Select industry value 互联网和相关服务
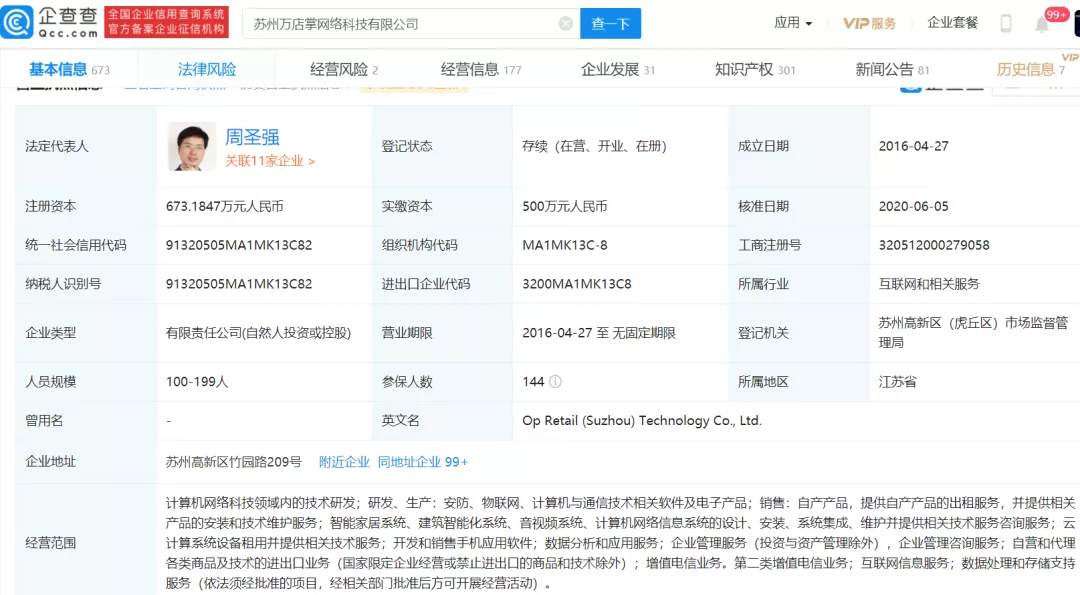Viewport: 1080px width, 595px height. click(928, 284)
